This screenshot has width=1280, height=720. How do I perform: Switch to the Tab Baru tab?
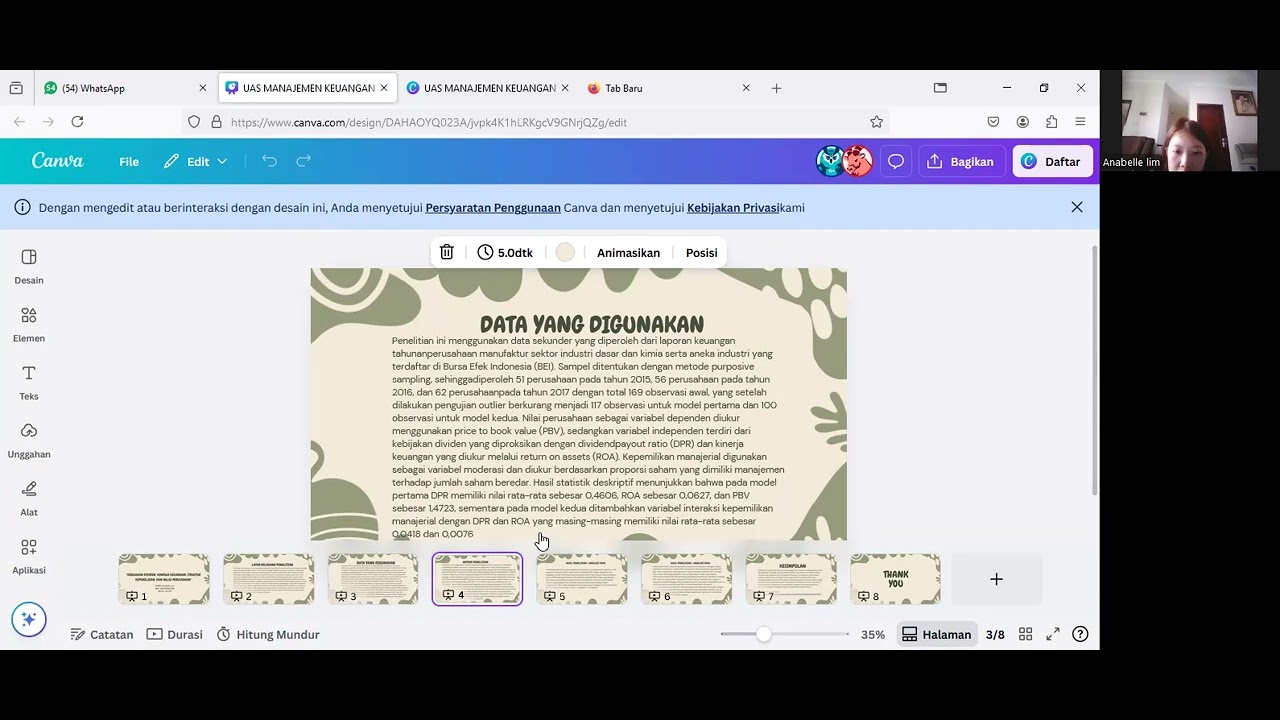(x=669, y=88)
